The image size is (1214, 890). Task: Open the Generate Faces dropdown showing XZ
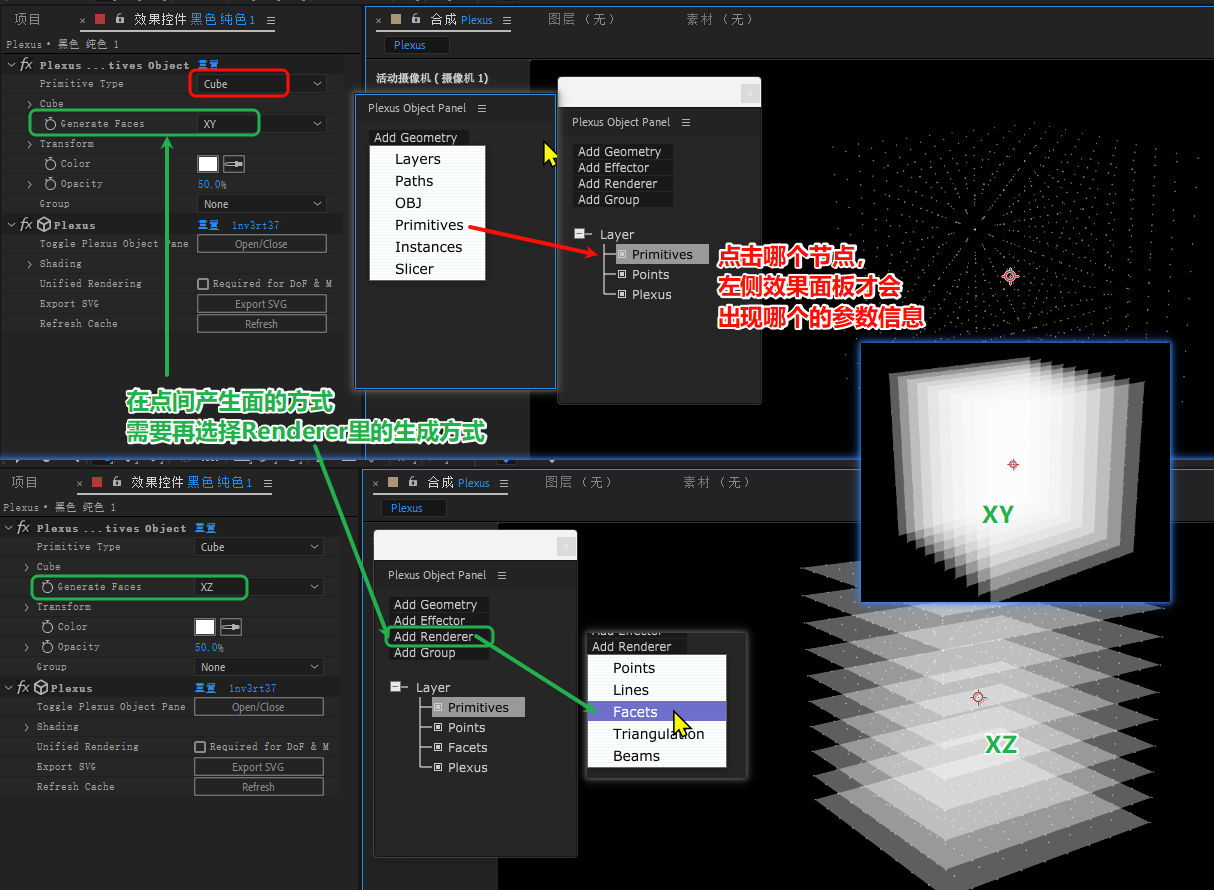point(259,587)
